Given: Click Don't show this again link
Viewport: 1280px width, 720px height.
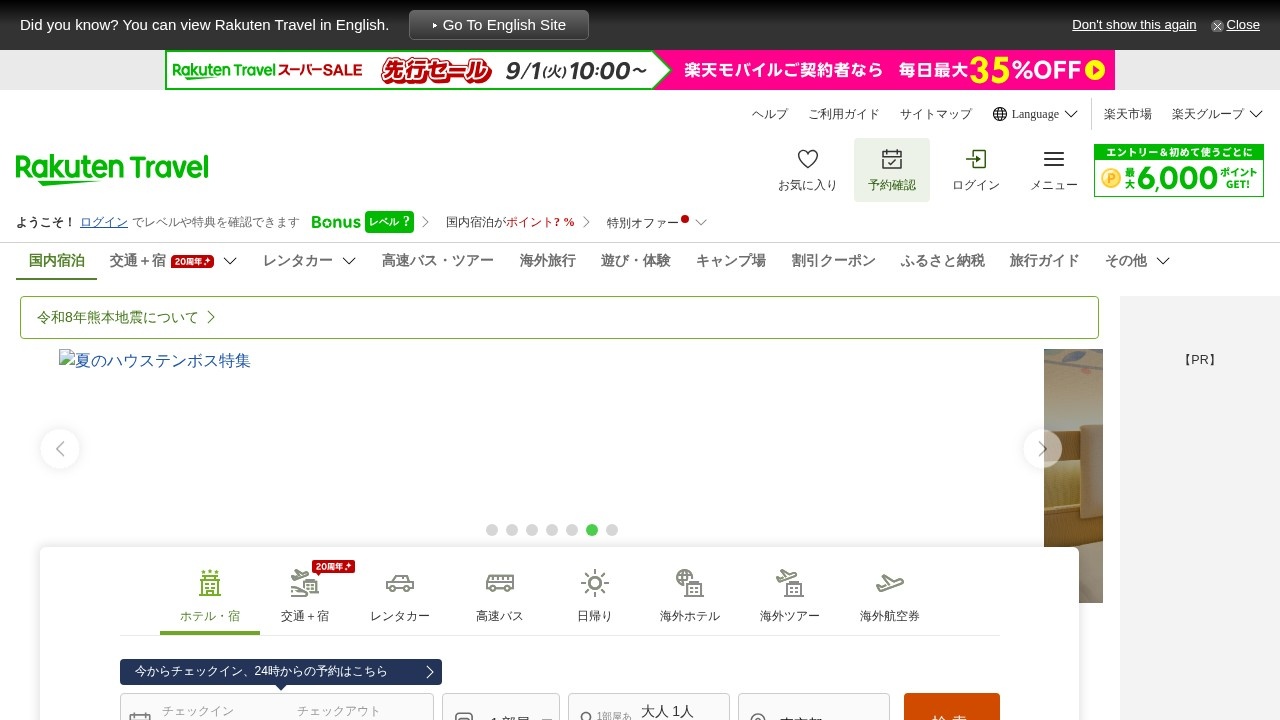Looking at the screenshot, I should pos(1134,25).
